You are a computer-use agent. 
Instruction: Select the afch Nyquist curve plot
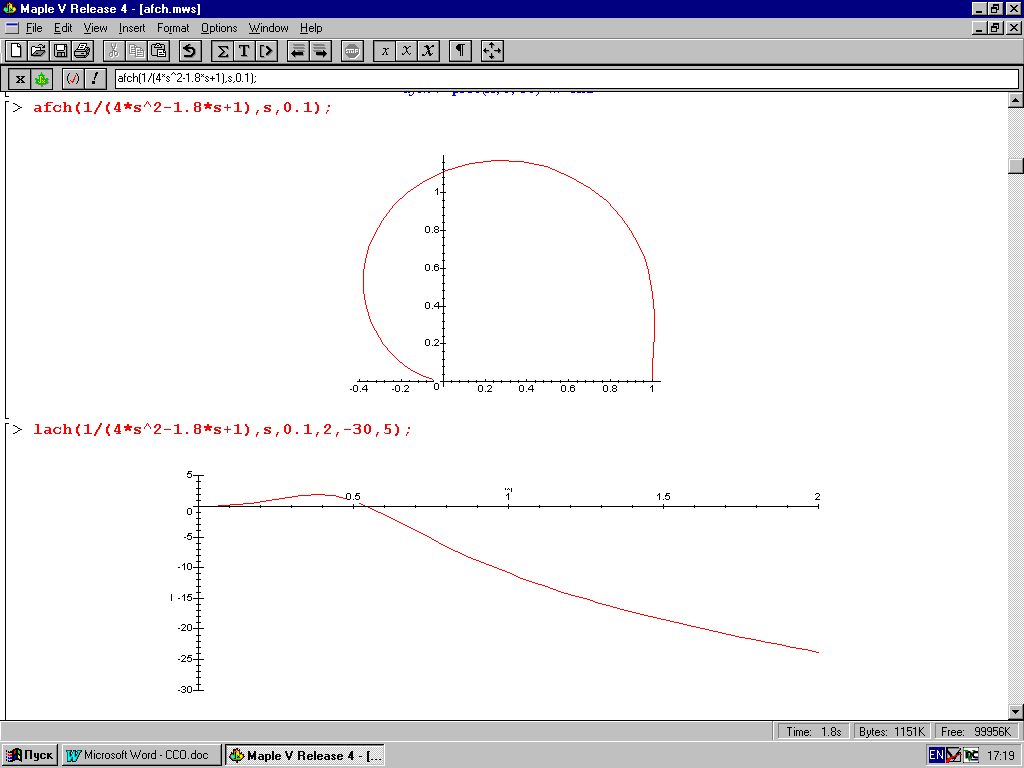(507, 274)
